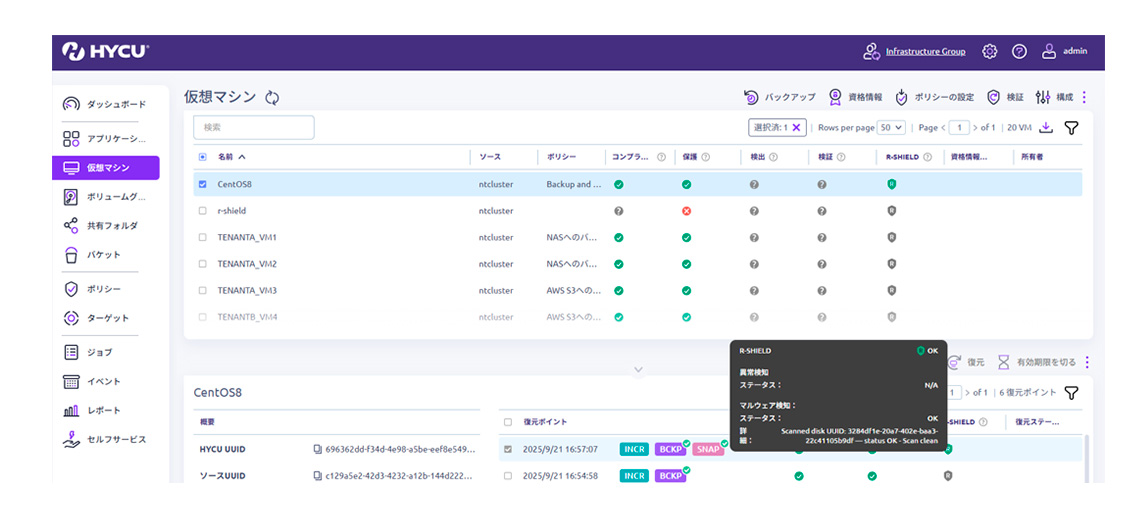Copy the HYCU UUID value icon
The image size is (1148, 520).
pyautogui.click(x=318, y=449)
